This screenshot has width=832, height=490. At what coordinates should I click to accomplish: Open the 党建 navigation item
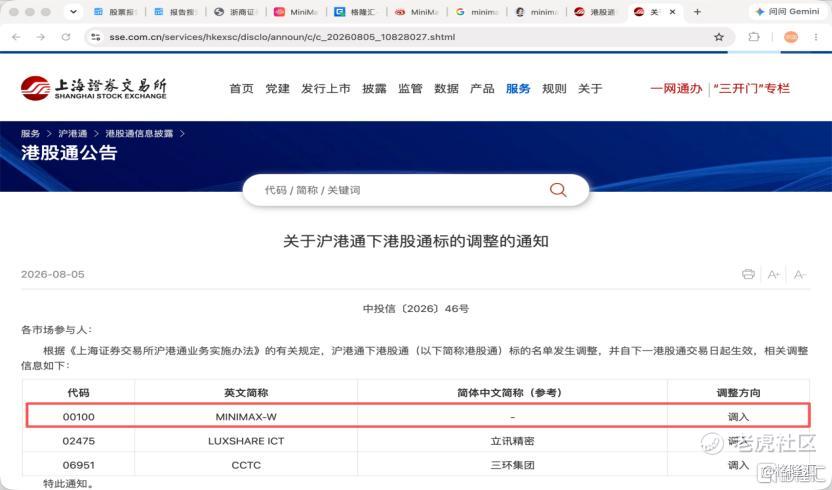(x=278, y=89)
